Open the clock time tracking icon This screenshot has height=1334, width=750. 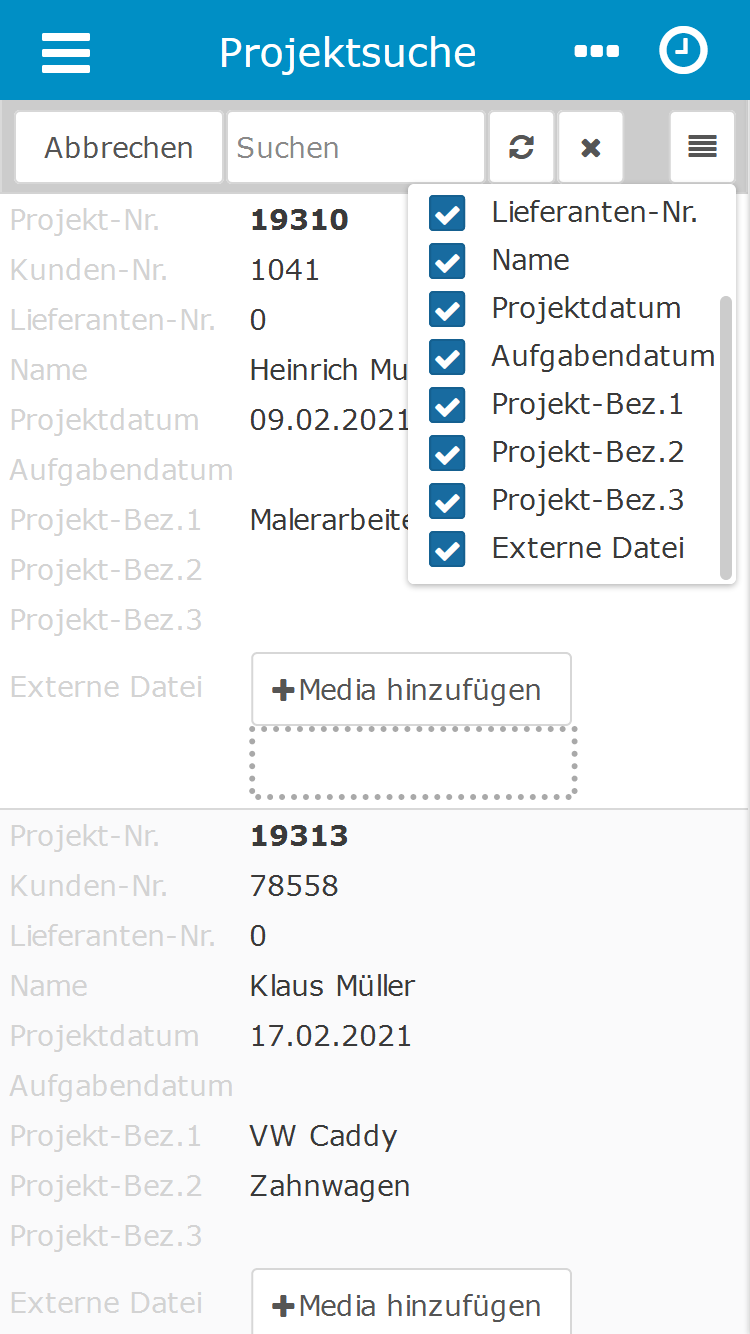pyautogui.click(x=683, y=51)
